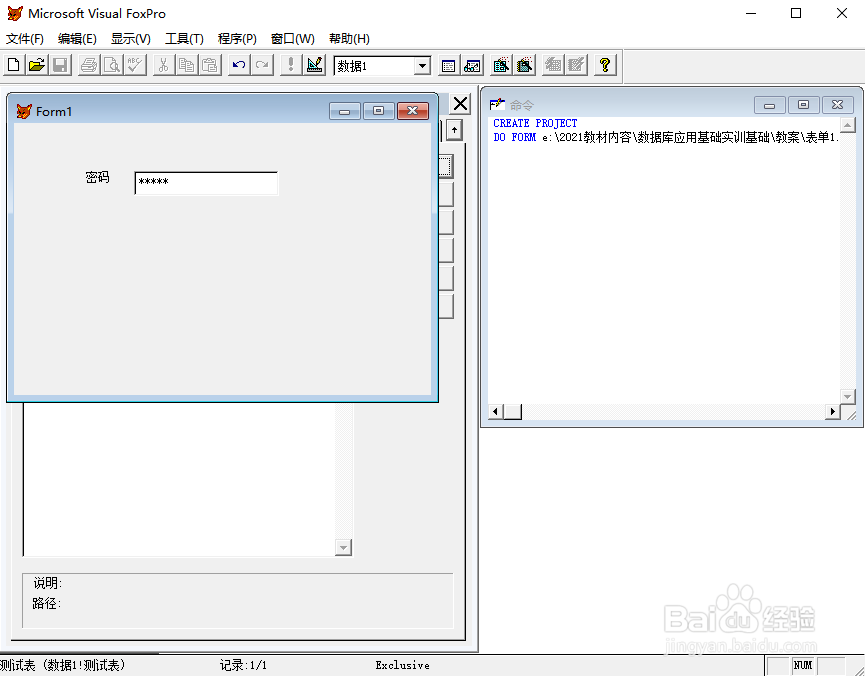Click command window vertical scroll up arrow

point(847,125)
